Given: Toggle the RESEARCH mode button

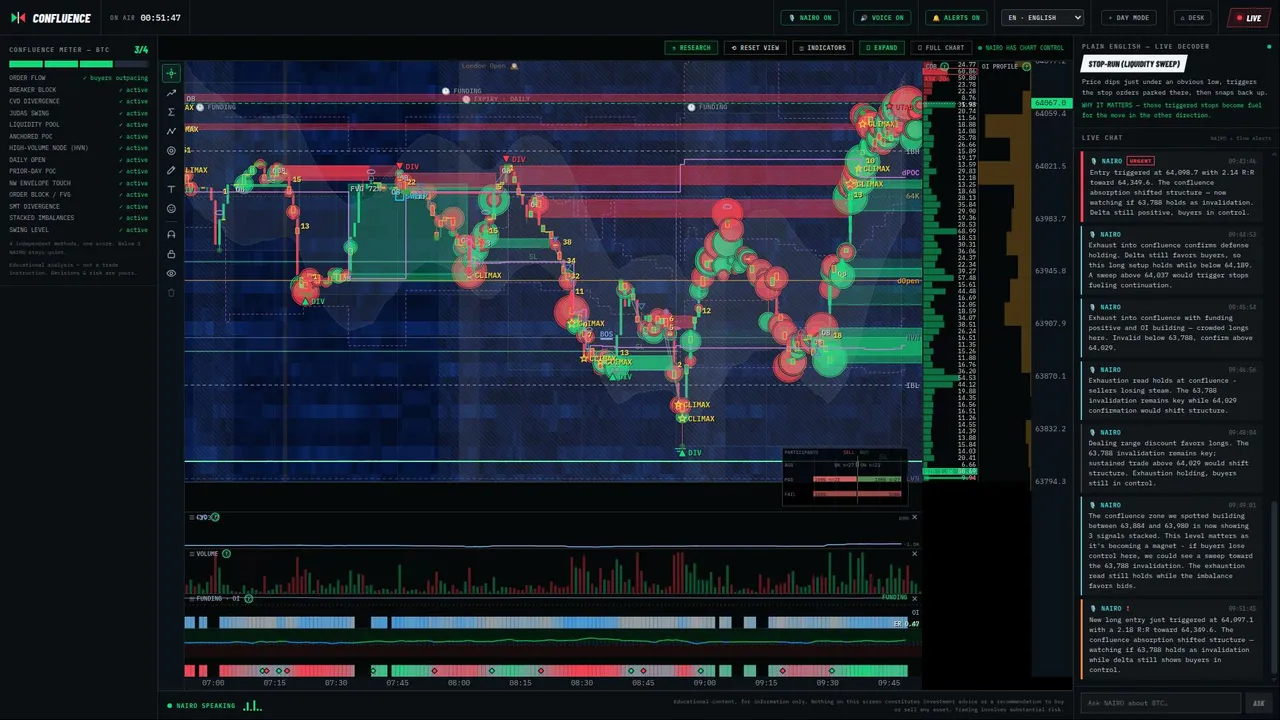Looking at the screenshot, I should [691, 48].
